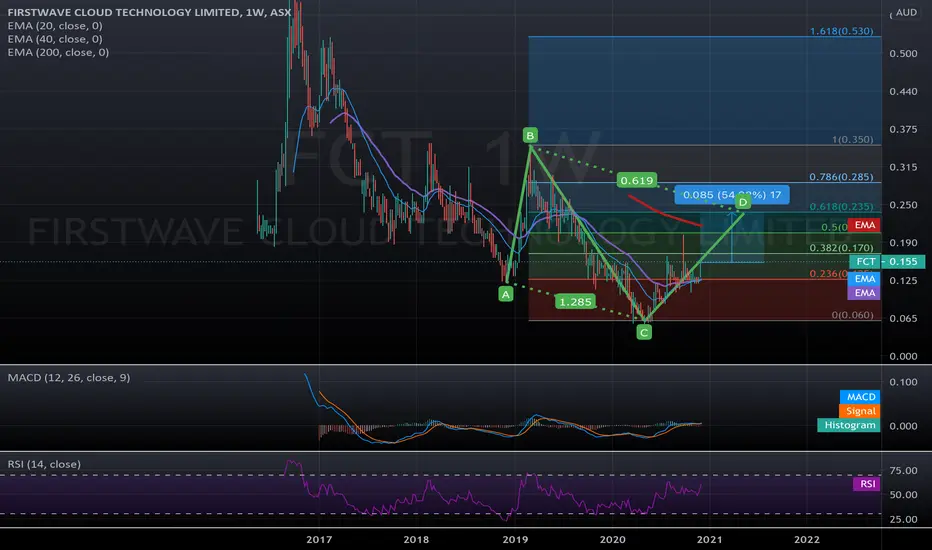Select the EMA (20, close, 0) indicator legend
The height and width of the screenshot is (550, 932).
[55, 26]
